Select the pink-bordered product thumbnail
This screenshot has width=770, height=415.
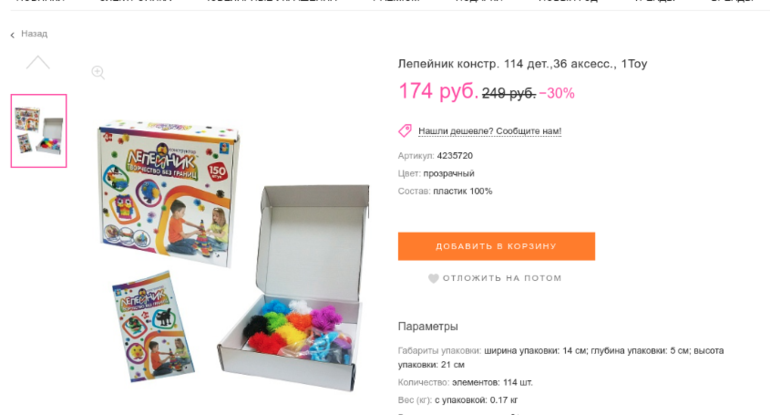[39, 131]
